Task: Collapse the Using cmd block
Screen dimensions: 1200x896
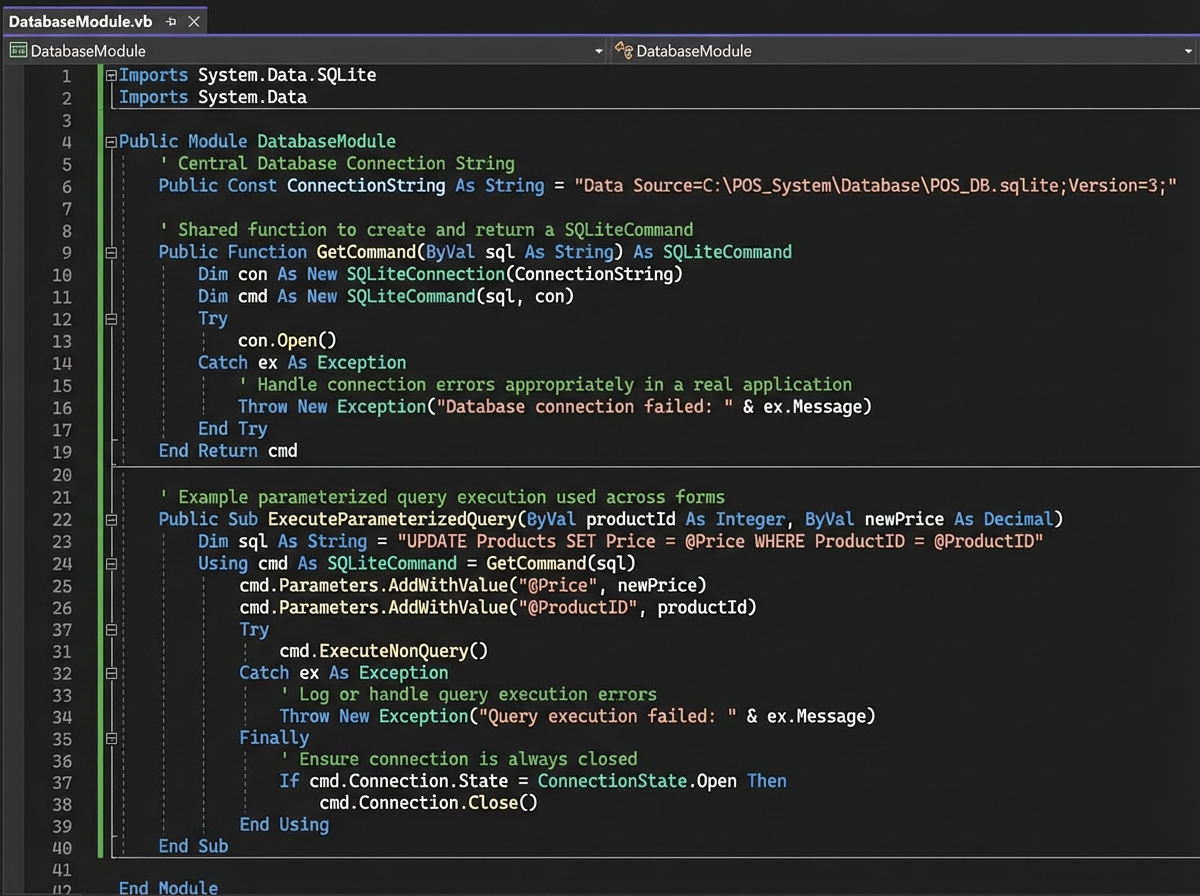Action: point(110,563)
